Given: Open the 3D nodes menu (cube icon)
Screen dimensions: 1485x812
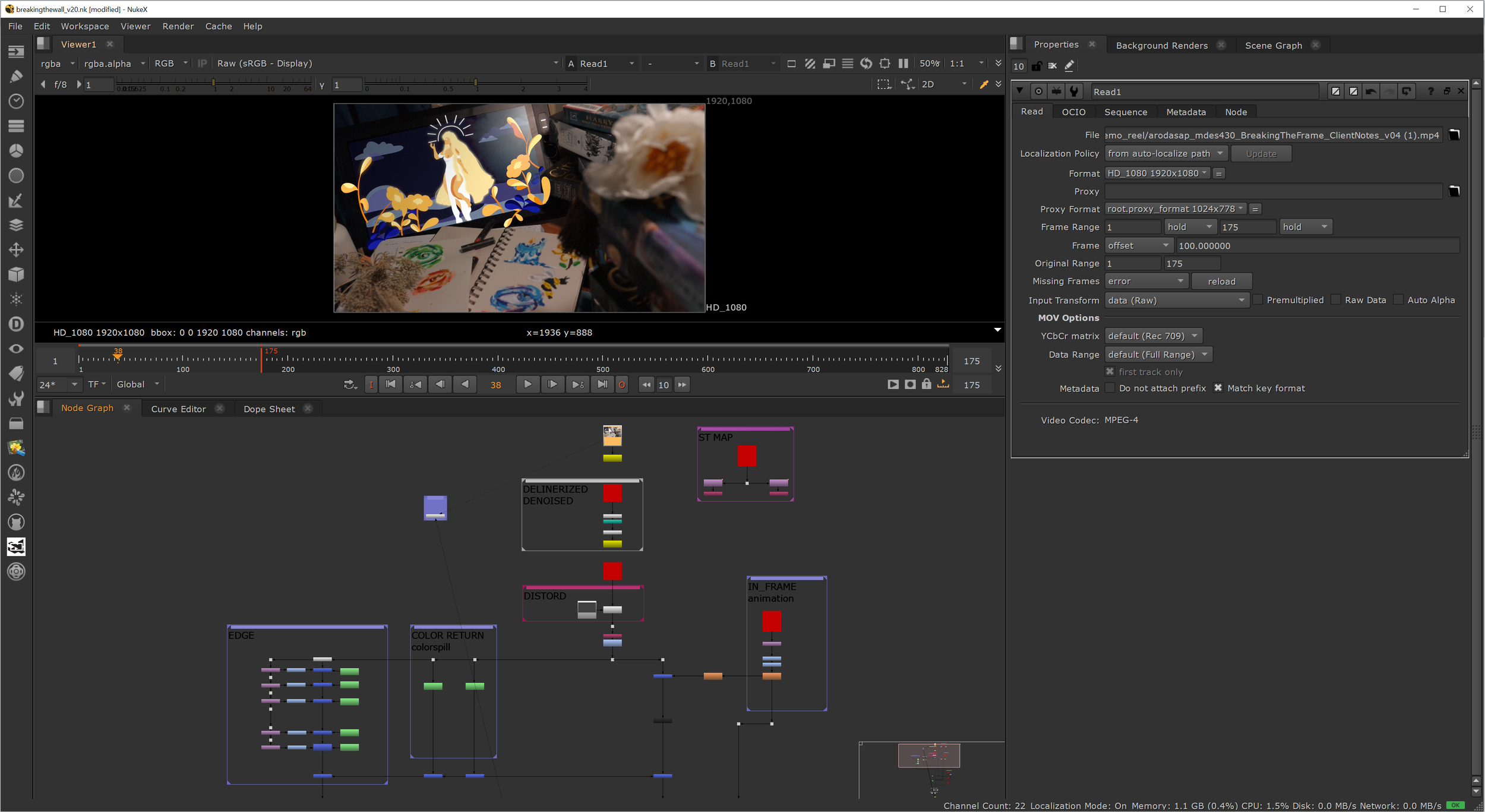Looking at the screenshot, I should [16, 274].
